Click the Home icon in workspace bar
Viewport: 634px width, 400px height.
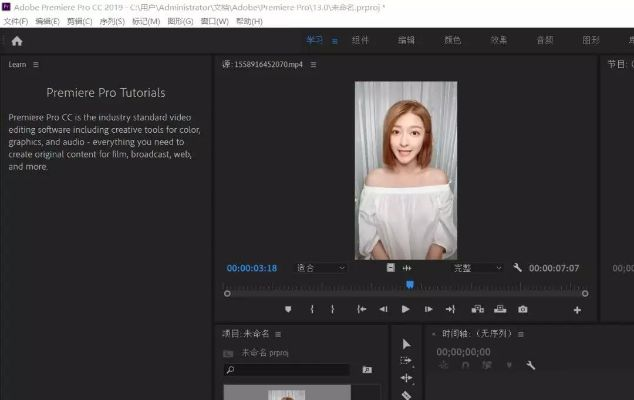(x=16, y=41)
